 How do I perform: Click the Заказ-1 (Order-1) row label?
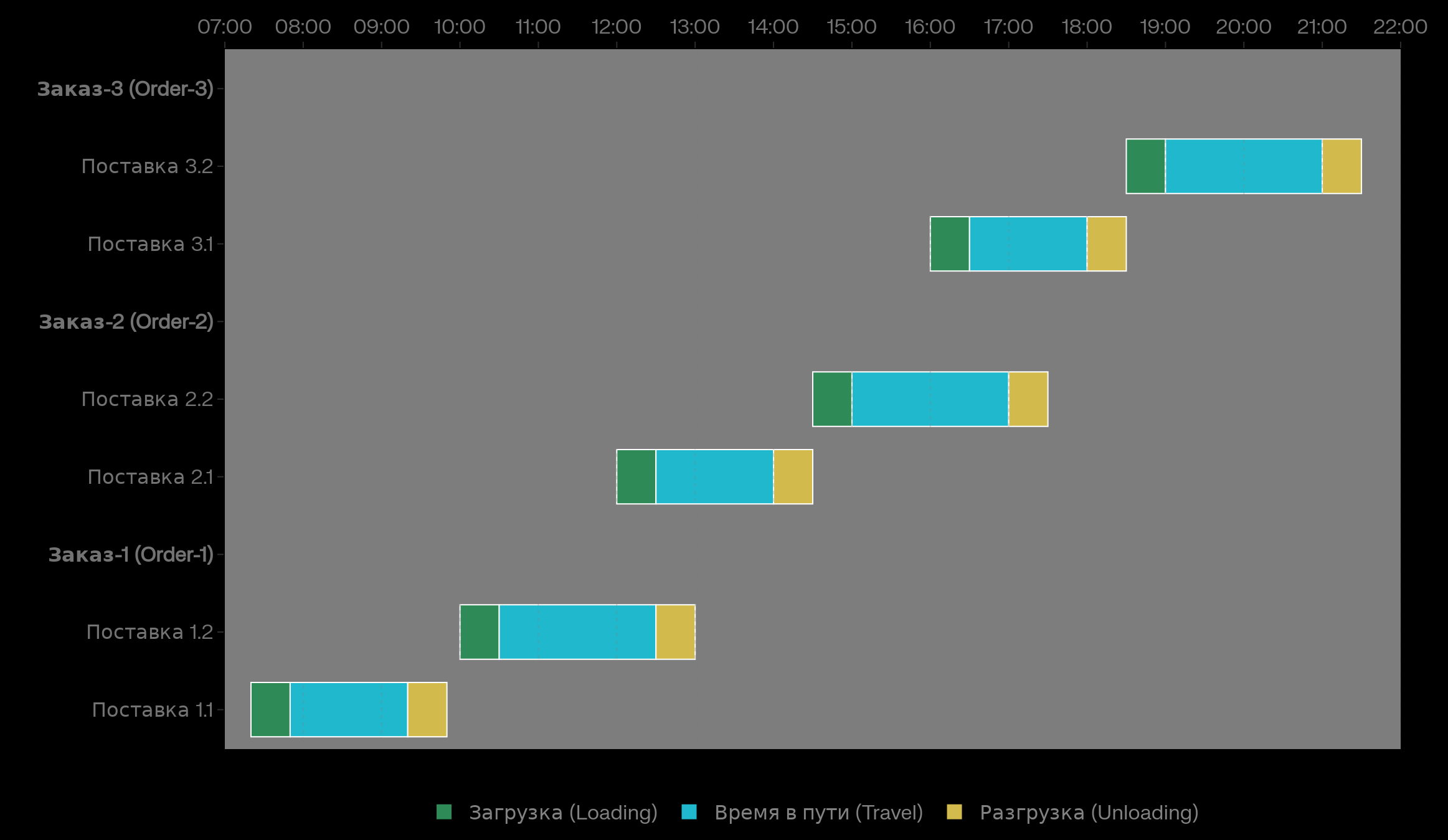point(131,555)
